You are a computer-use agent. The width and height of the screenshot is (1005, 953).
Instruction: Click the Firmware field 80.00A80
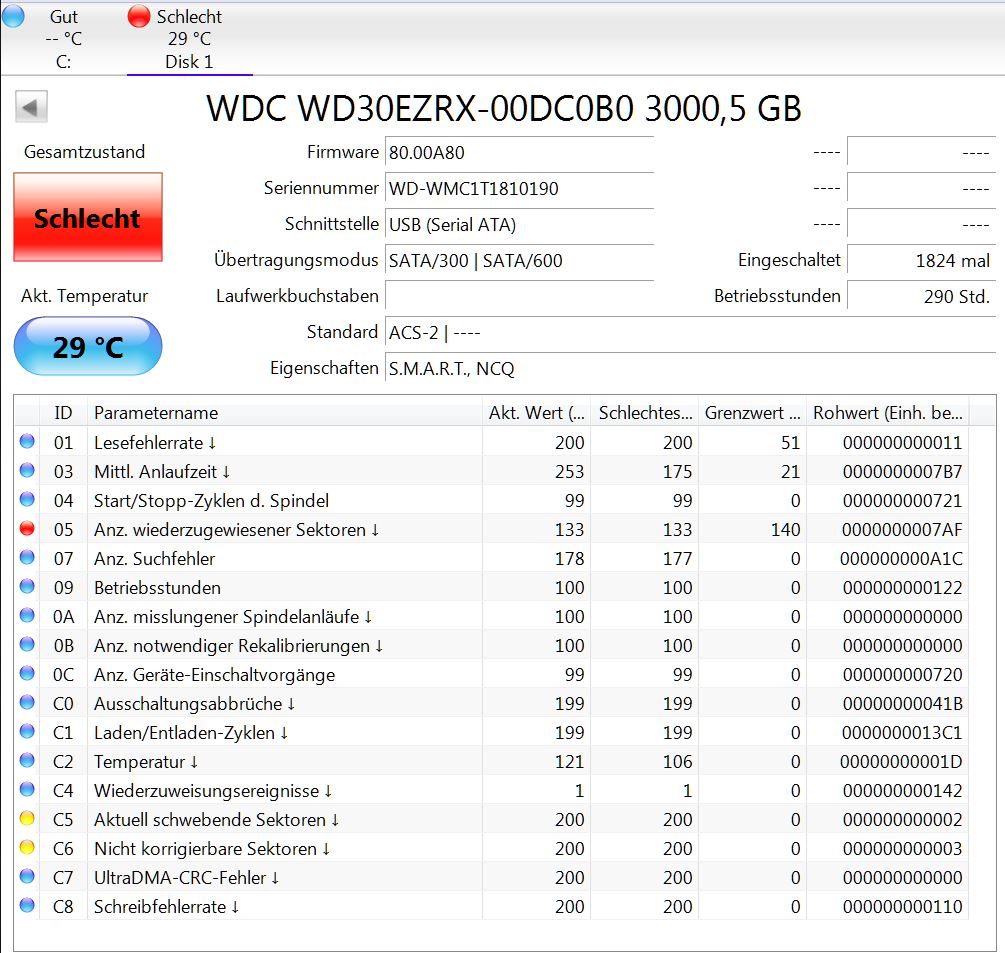pyautogui.click(x=519, y=153)
